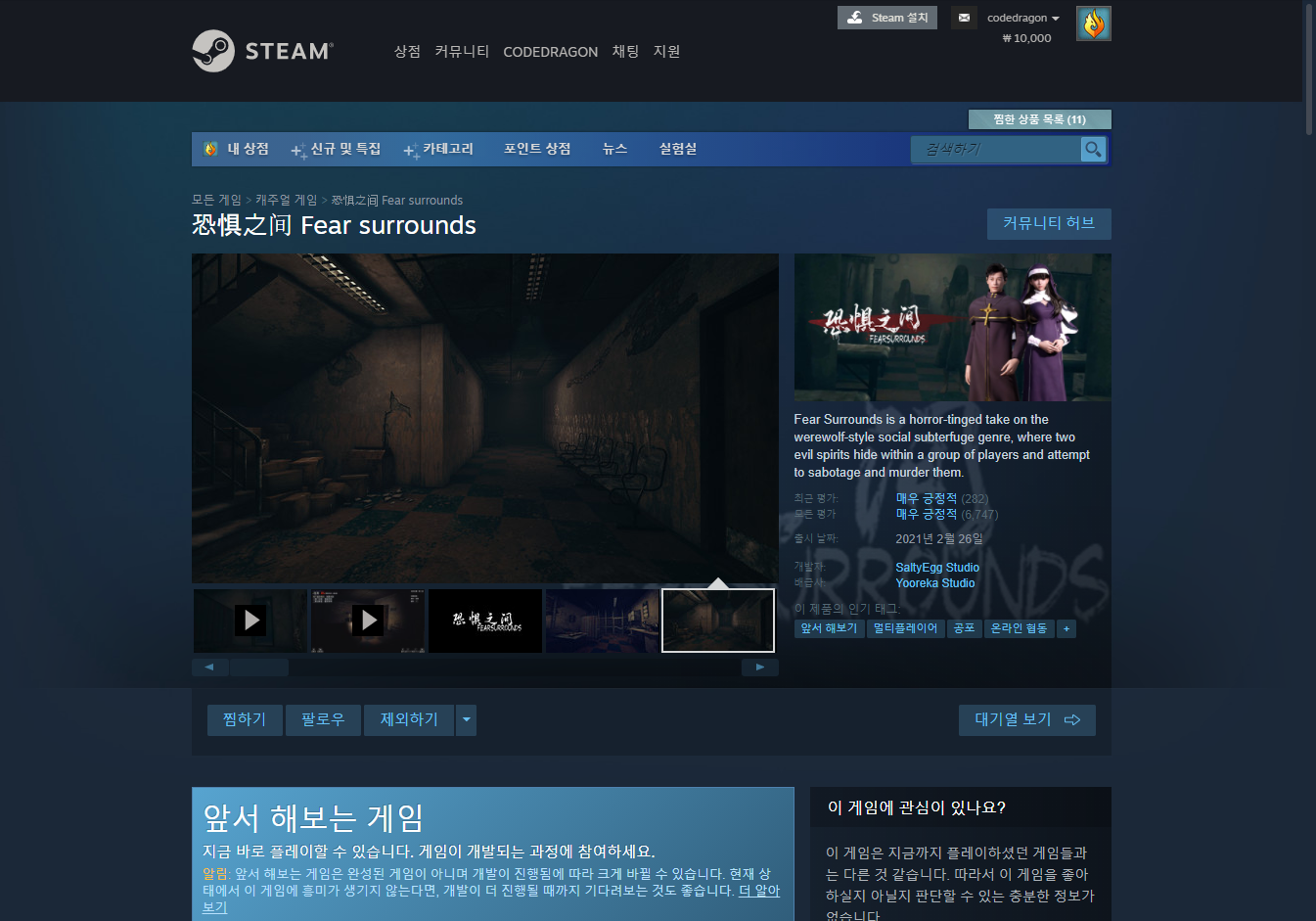Click the 팔로우 button
Viewport: 1316px width, 921px height.
point(323,720)
